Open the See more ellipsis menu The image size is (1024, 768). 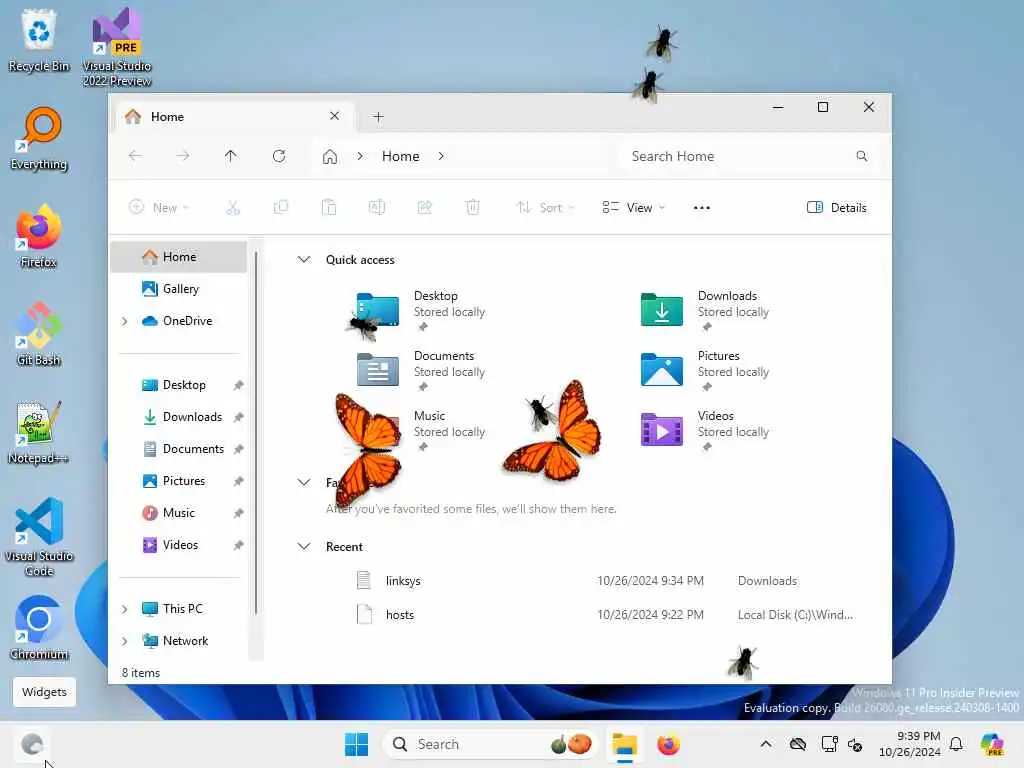(x=701, y=208)
